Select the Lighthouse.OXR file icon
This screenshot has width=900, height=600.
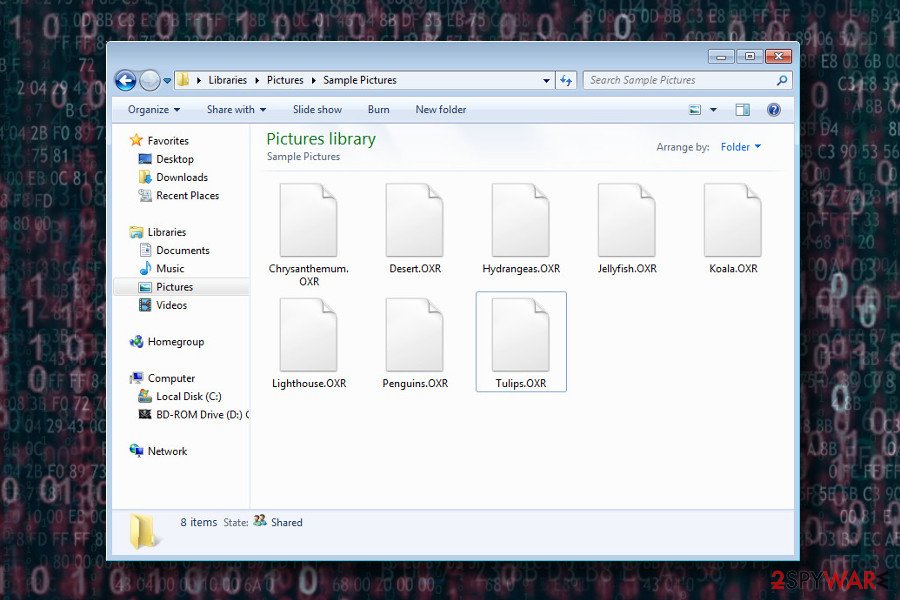[308, 335]
